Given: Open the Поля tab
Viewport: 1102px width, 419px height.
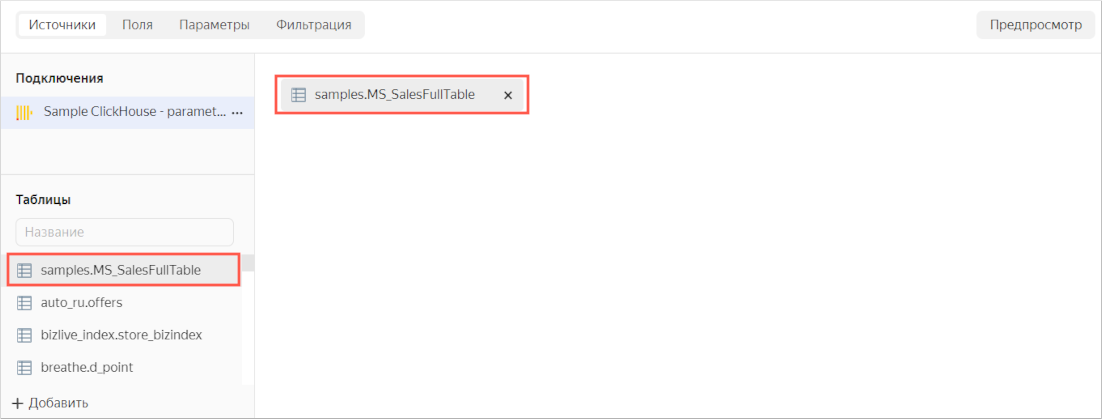Looking at the screenshot, I should pyautogui.click(x=137, y=25).
